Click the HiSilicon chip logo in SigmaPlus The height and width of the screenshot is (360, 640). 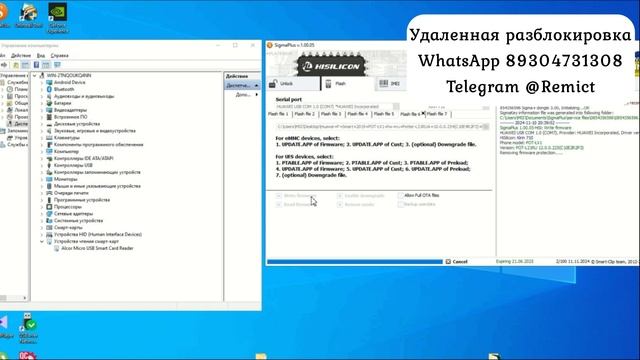331,64
